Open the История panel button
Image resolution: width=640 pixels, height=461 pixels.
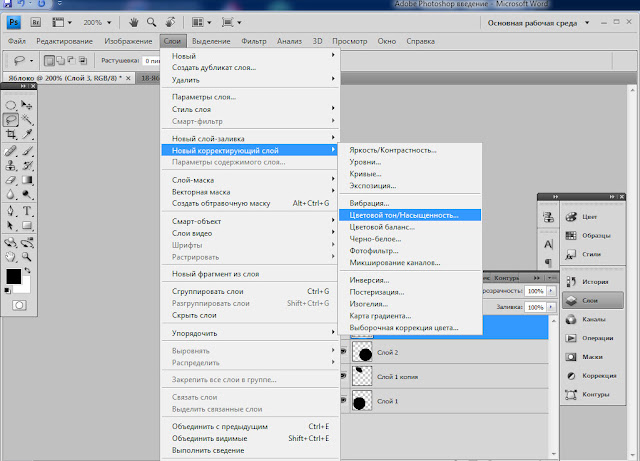pyautogui.click(x=593, y=282)
